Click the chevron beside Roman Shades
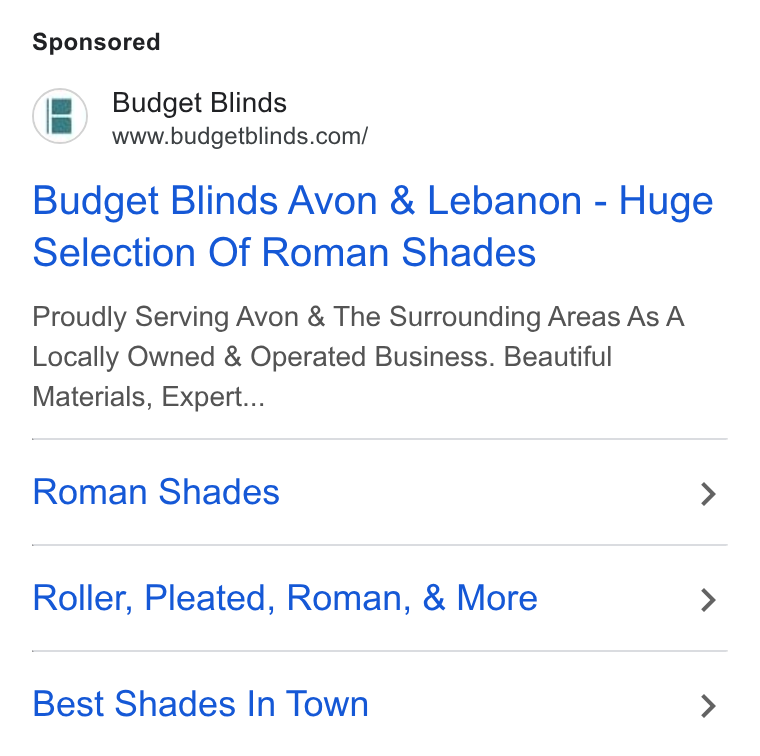This screenshot has height=756, width=760. click(x=708, y=494)
